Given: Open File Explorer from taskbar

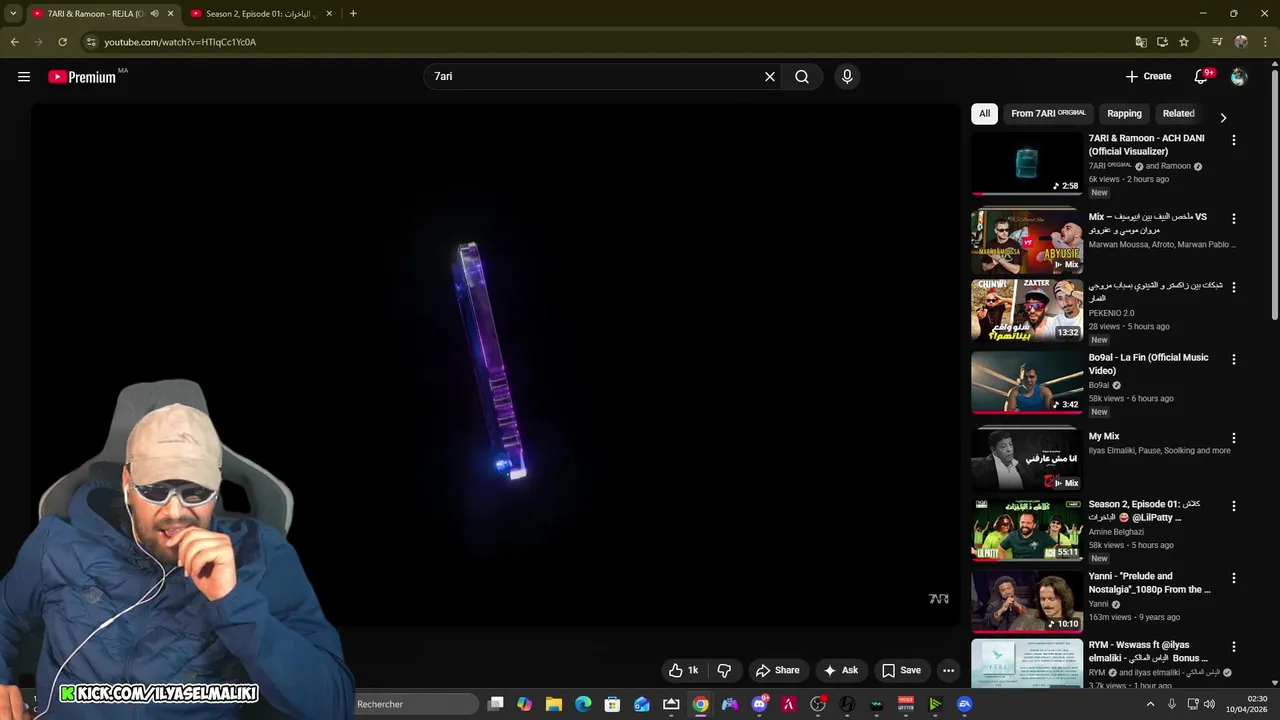Looking at the screenshot, I should (x=553, y=704).
